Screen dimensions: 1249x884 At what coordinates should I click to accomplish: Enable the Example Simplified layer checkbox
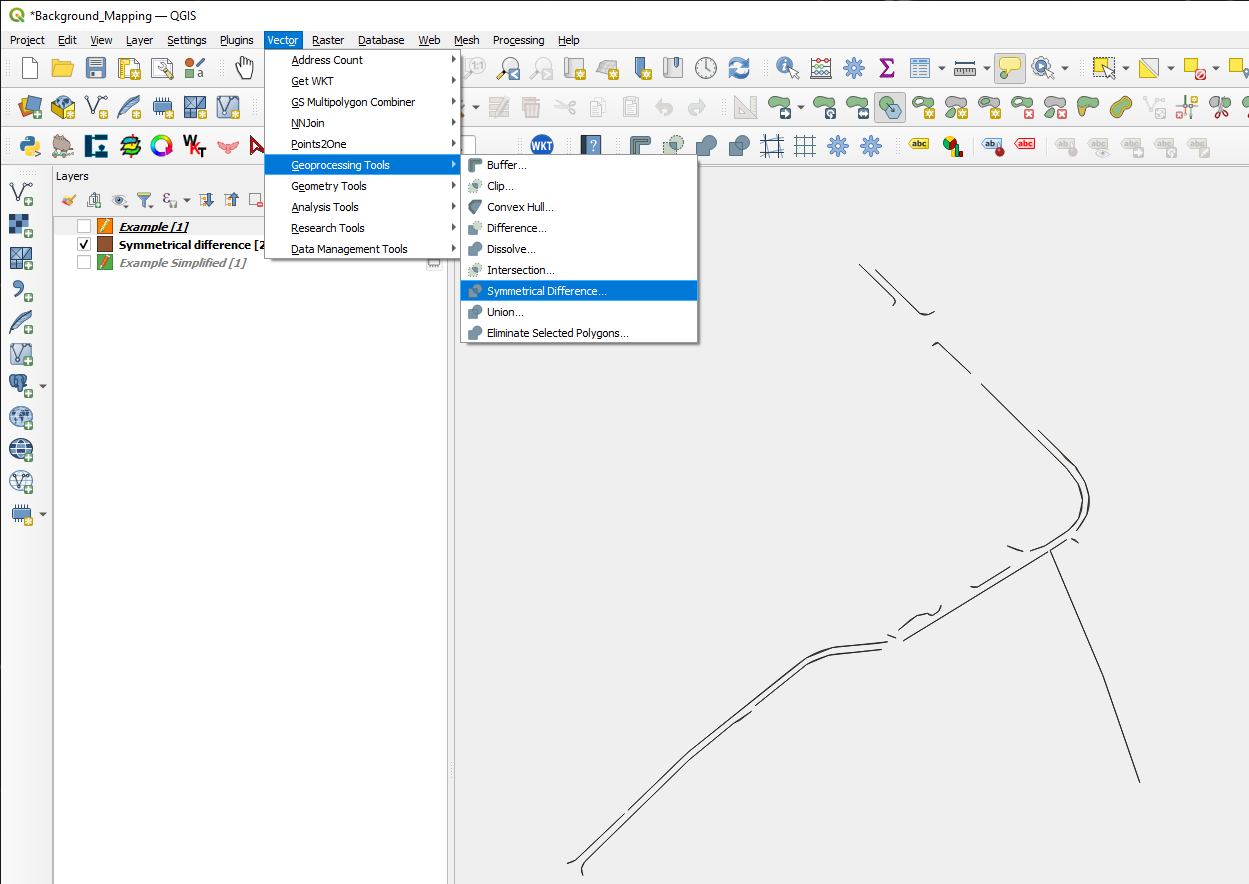pyautogui.click(x=84, y=262)
